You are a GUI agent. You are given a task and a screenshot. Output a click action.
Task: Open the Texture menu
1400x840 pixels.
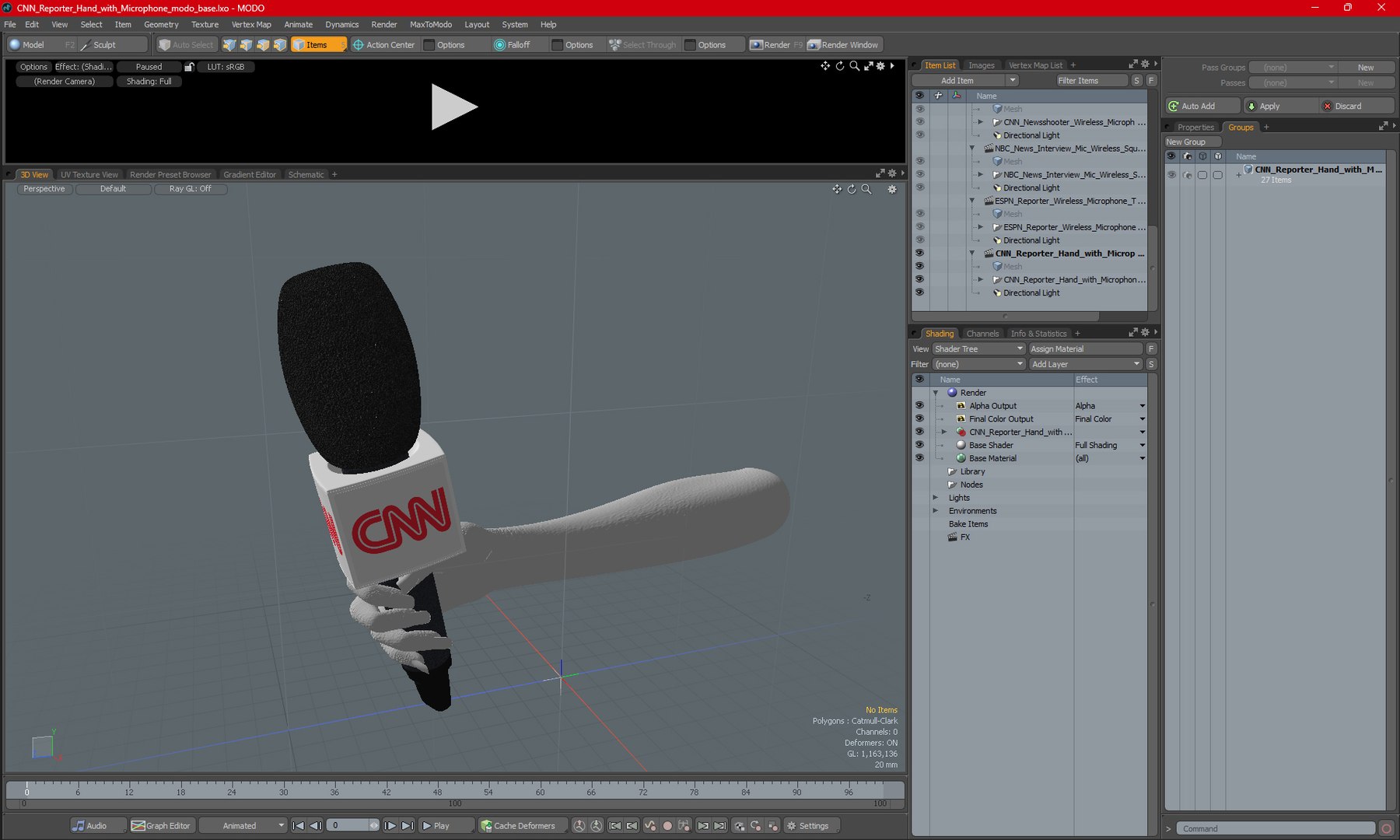click(x=205, y=24)
